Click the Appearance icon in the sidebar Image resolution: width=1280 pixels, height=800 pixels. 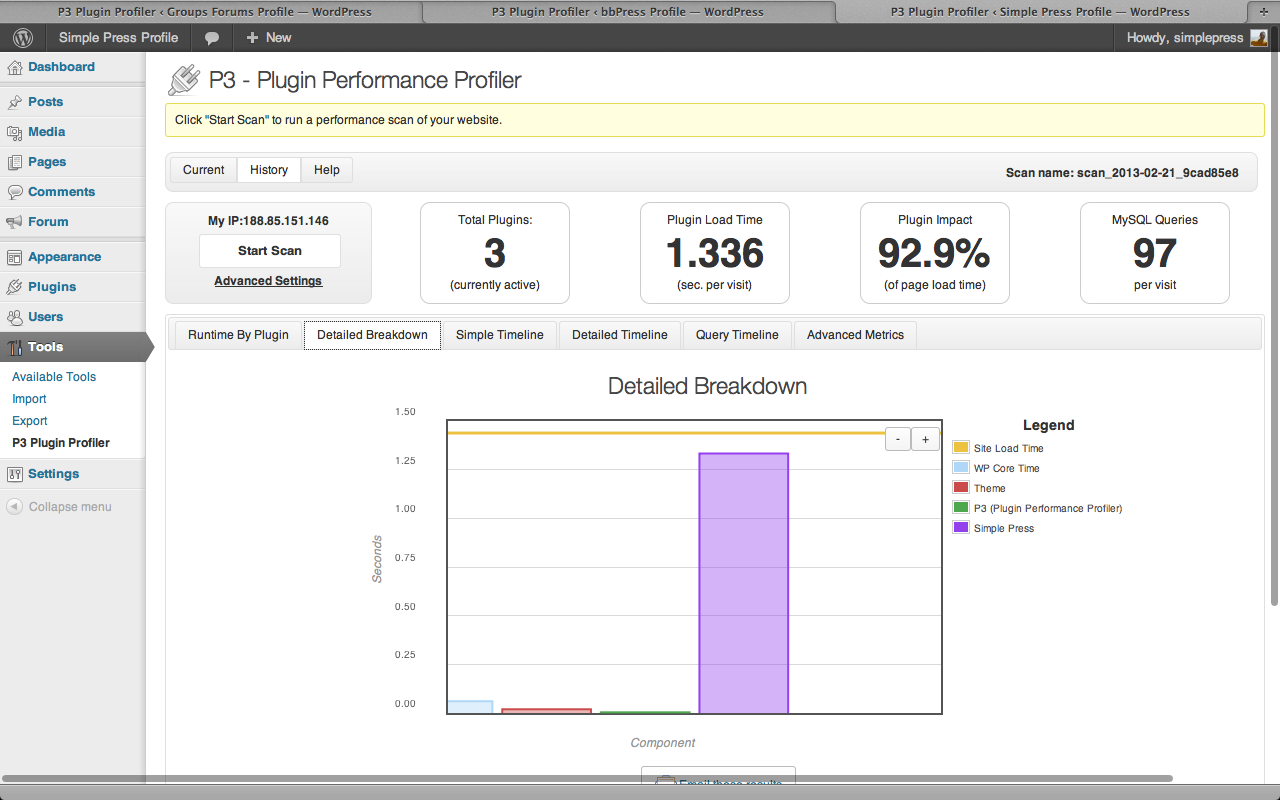[x=15, y=257]
